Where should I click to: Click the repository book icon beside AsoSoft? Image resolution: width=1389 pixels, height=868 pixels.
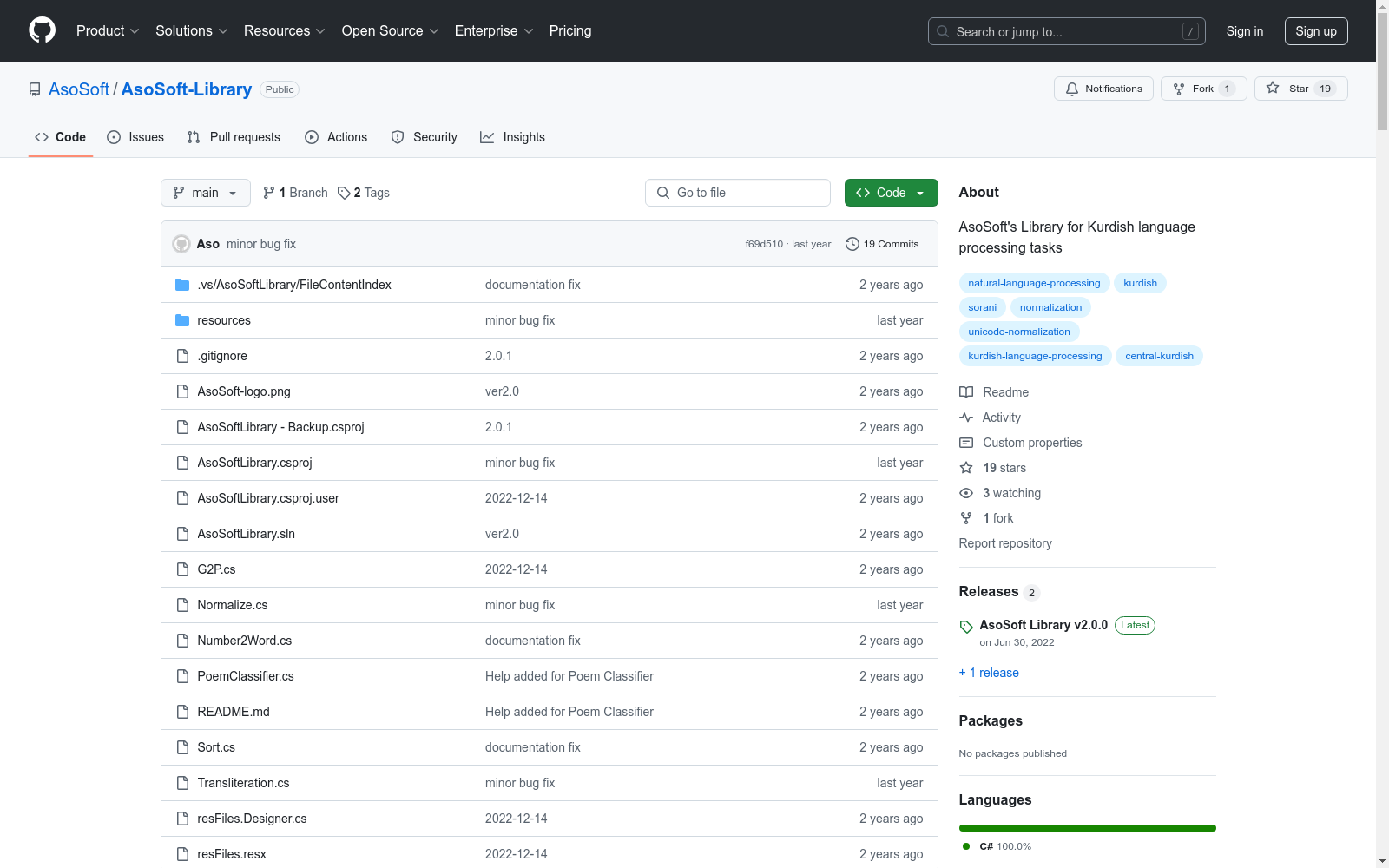pos(35,89)
